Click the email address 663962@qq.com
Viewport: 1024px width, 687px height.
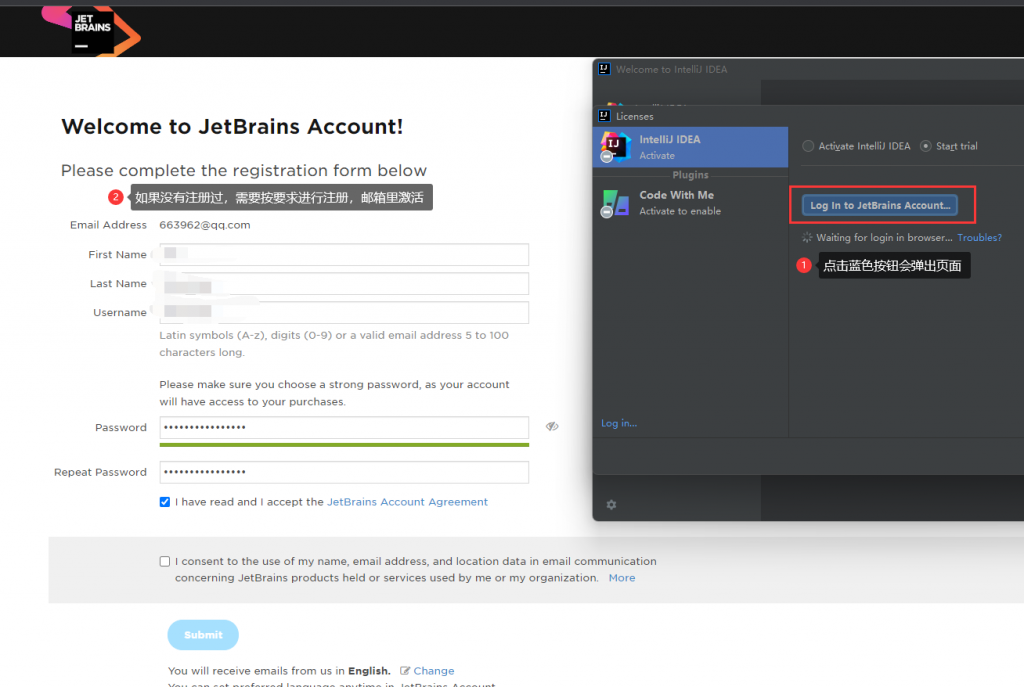tap(204, 225)
